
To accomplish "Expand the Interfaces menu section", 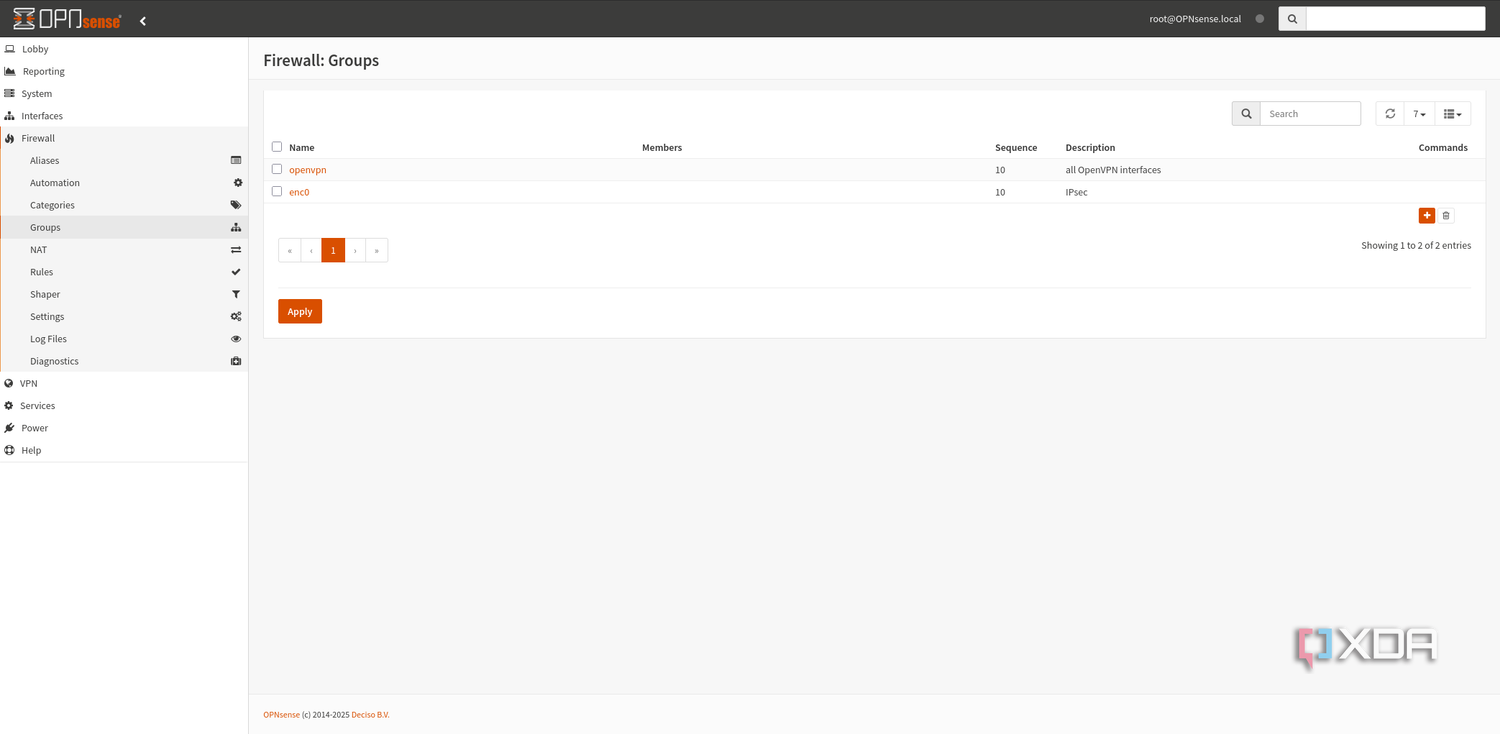I will pyautogui.click(x=124, y=116).
